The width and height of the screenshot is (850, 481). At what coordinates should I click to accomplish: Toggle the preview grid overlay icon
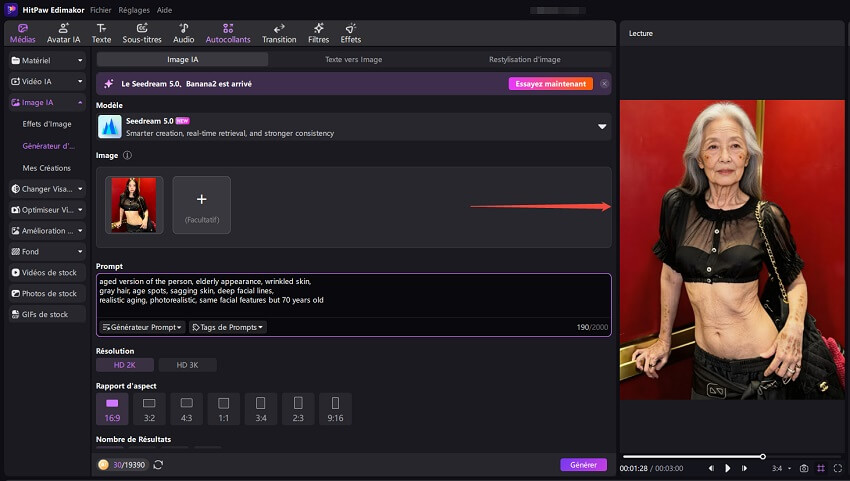point(821,468)
